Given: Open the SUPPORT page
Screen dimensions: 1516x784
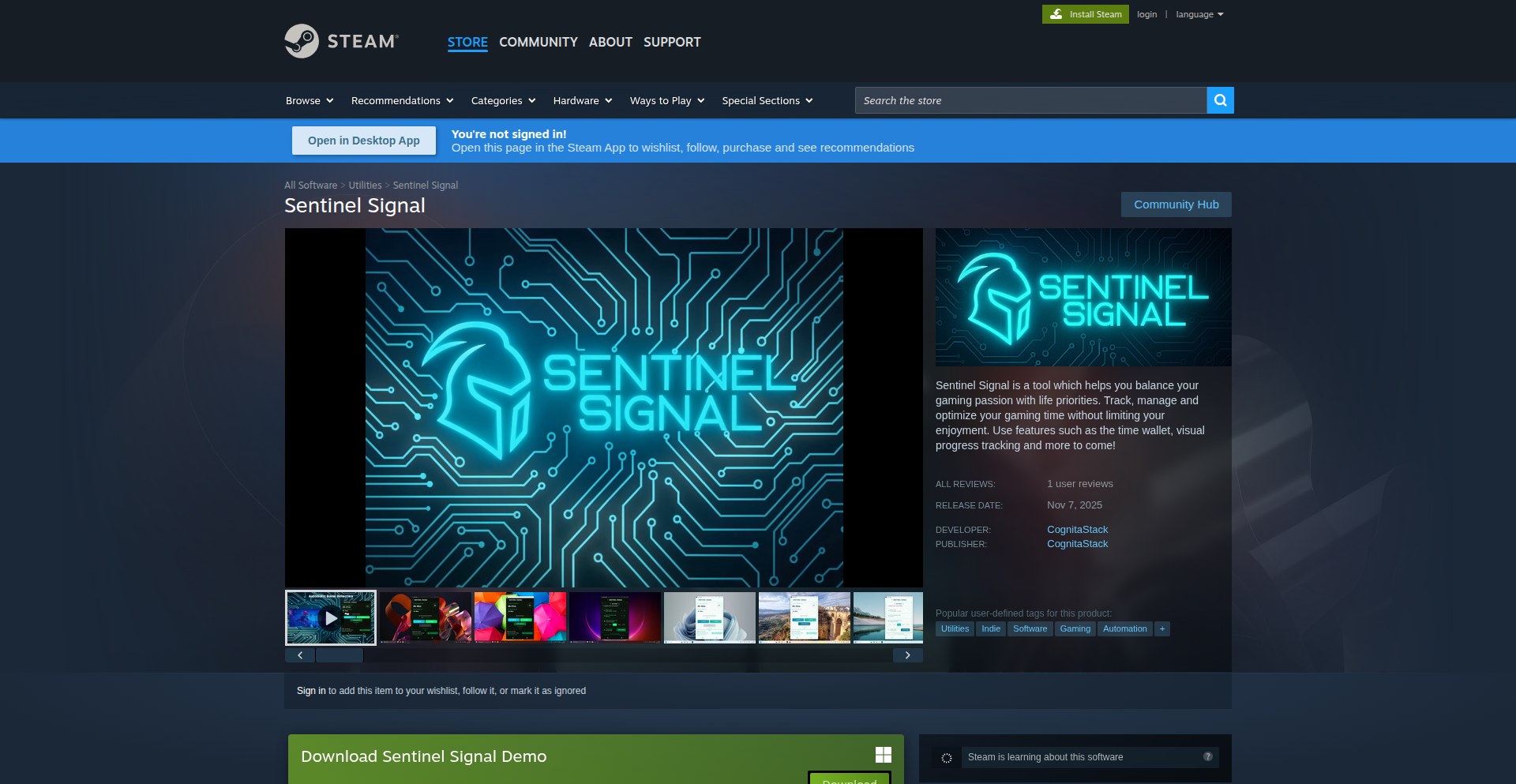Looking at the screenshot, I should pyautogui.click(x=672, y=42).
